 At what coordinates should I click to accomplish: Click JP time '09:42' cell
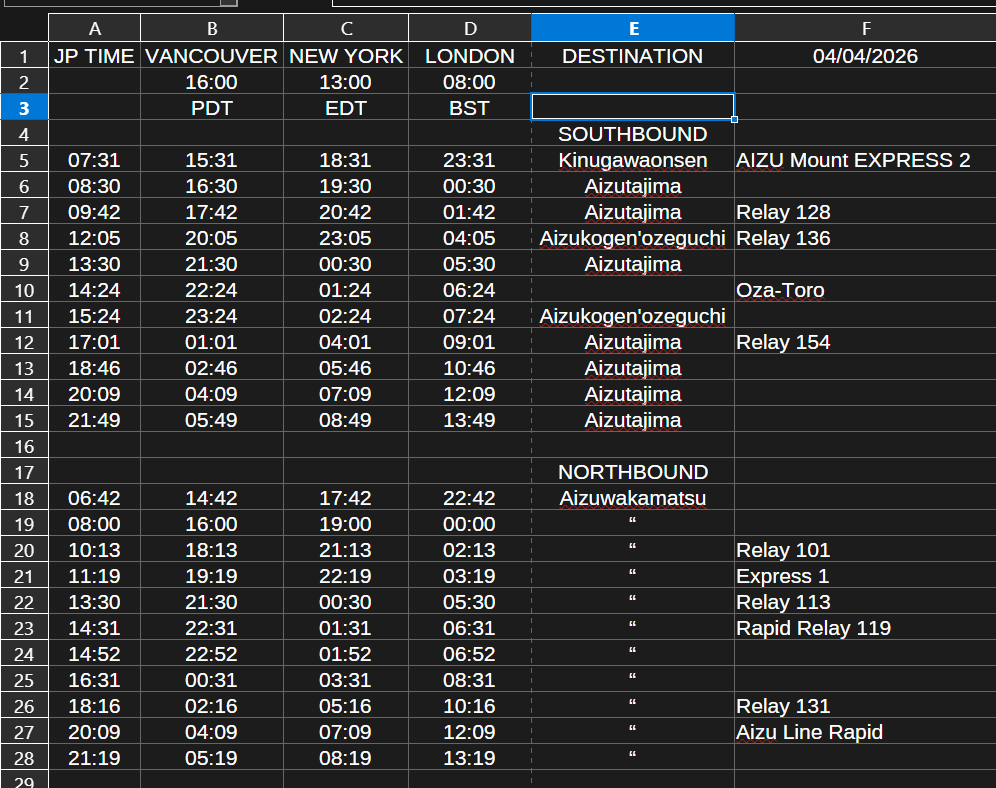95,212
